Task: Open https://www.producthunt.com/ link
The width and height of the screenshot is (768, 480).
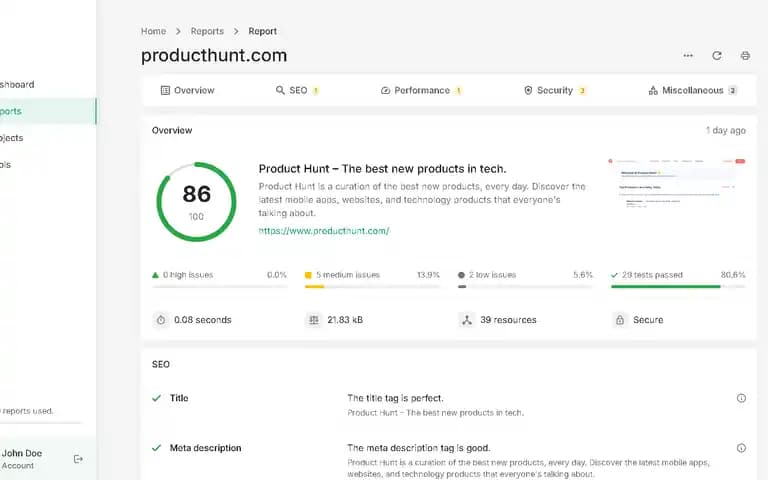Action: tap(324, 231)
